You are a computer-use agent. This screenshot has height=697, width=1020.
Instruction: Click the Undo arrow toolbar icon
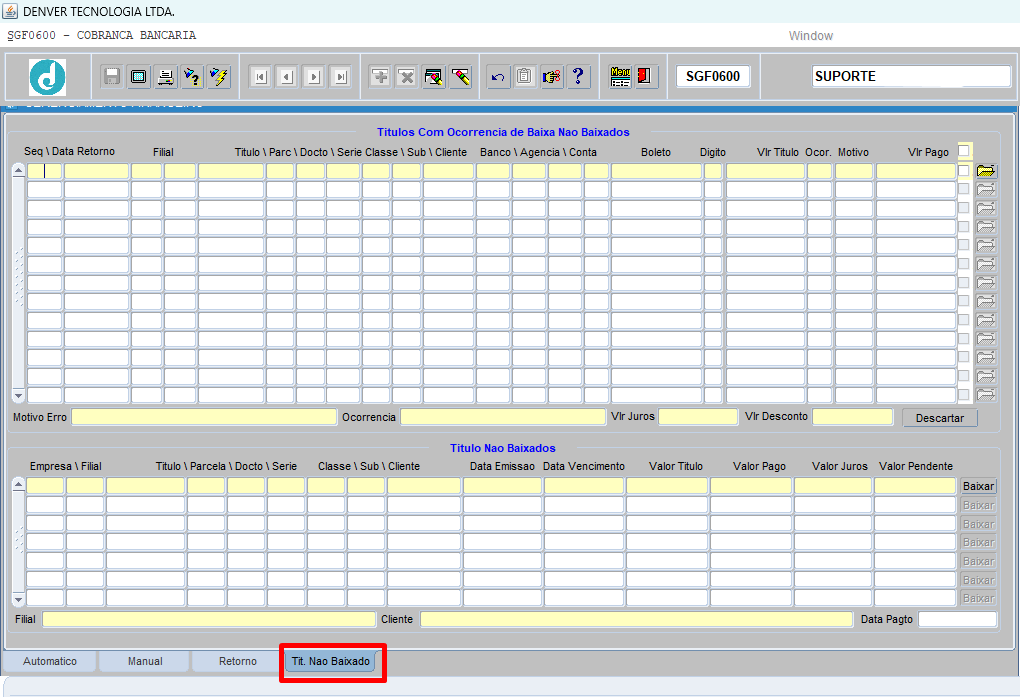coord(498,77)
